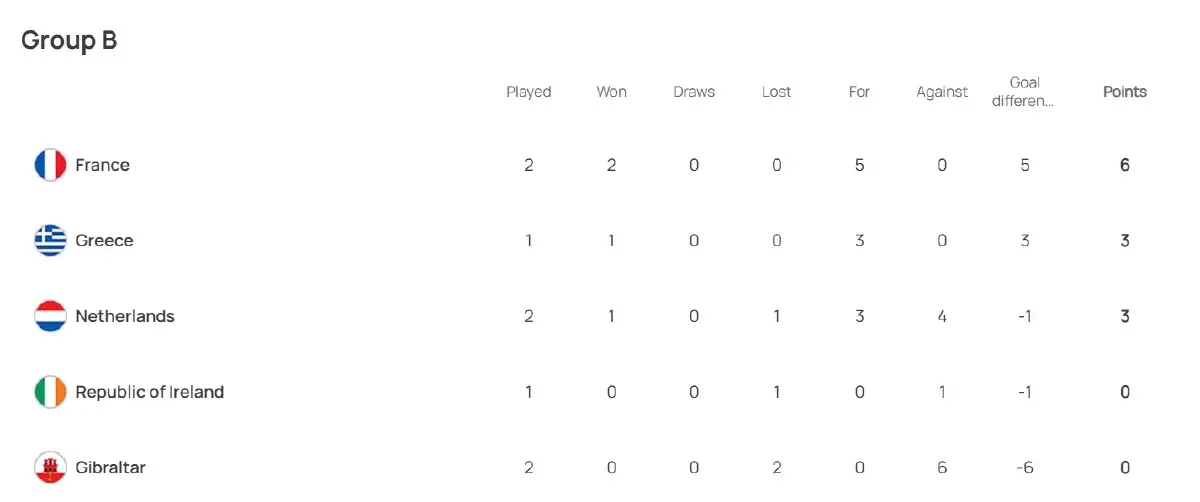Click the France flag icon
Image resolution: width=1200 pixels, height=502 pixels.
(x=50, y=165)
